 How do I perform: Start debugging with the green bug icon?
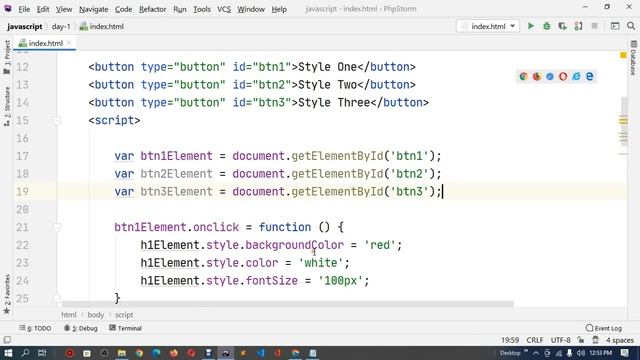click(x=547, y=26)
